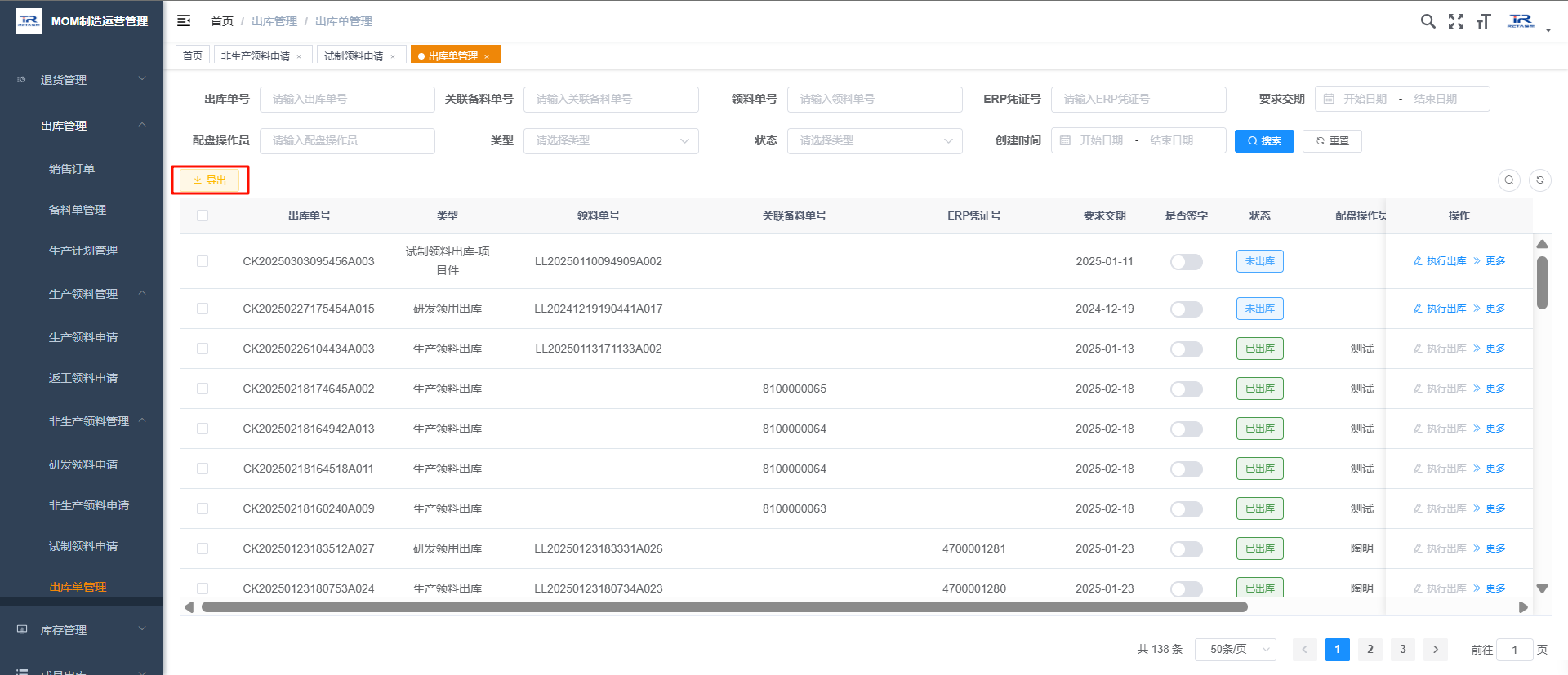Viewport: 1568px width, 675px height.
Task: Click the vertical table scrollbar thumb
Action: [x=1542, y=282]
